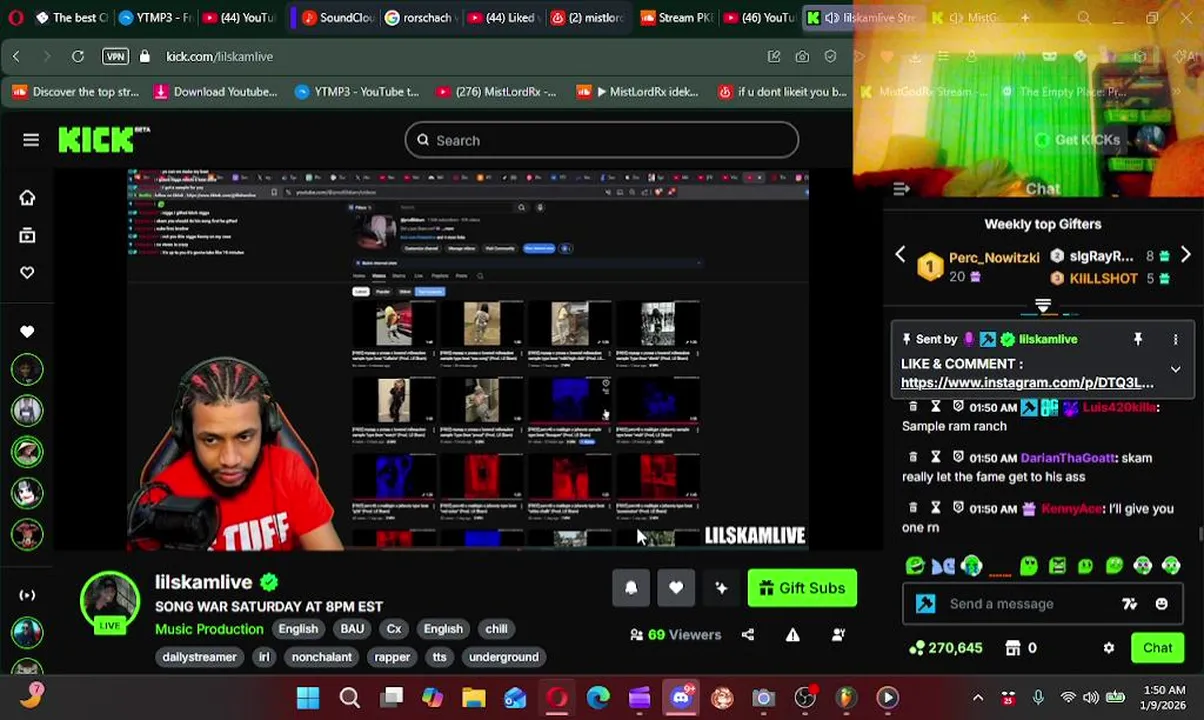Open the chat identity badge icon in message box

tap(926, 604)
